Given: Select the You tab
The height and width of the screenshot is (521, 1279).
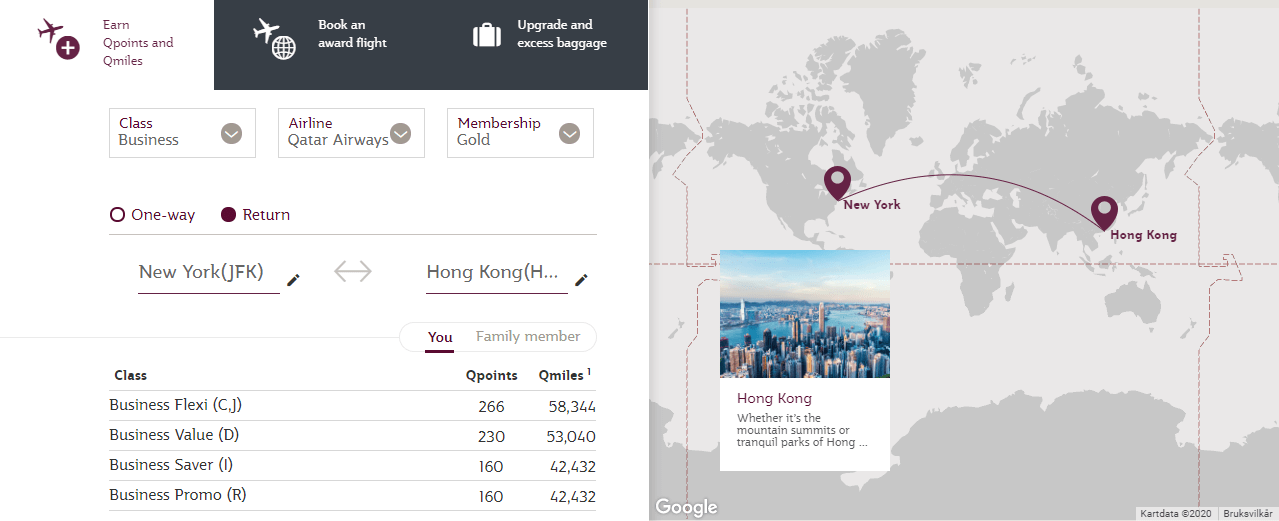Looking at the screenshot, I should (440, 337).
